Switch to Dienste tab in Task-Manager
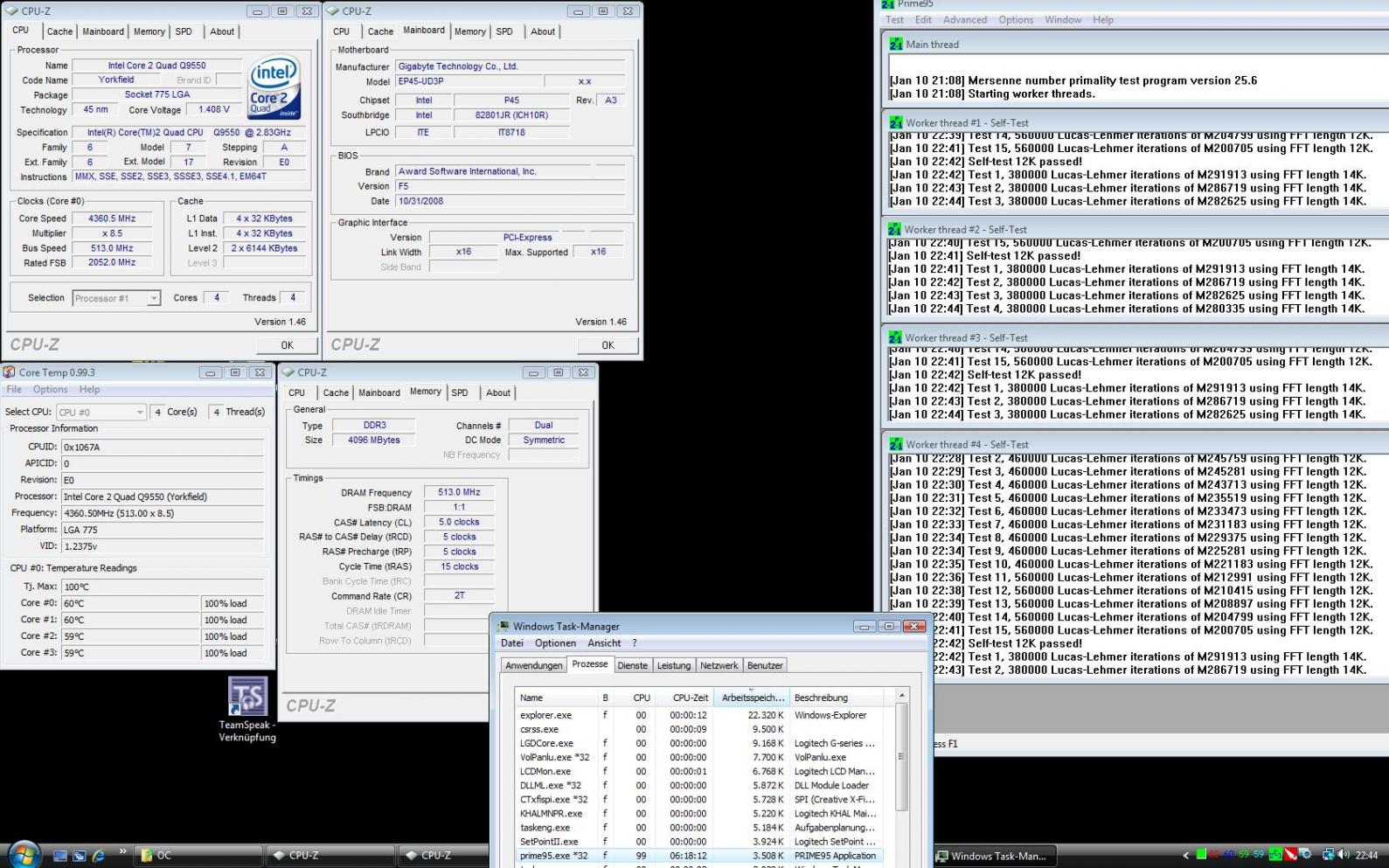This screenshot has width=1389, height=868. click(633, 665)
